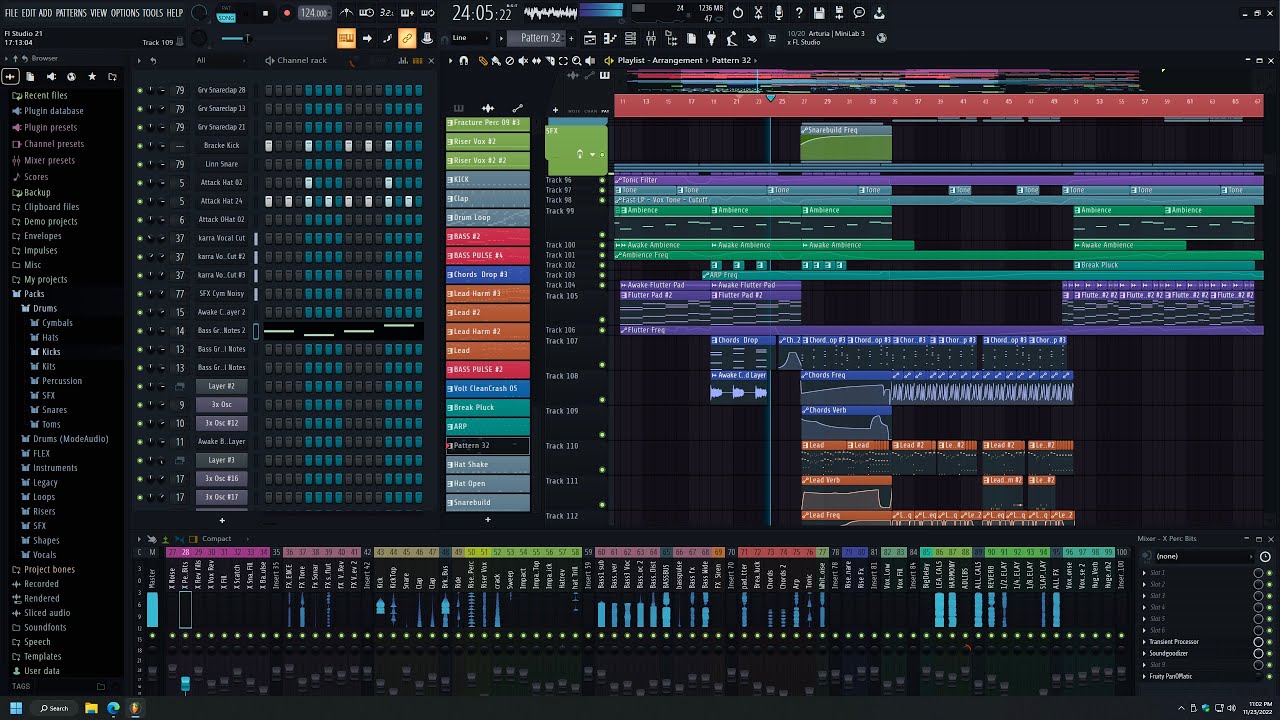This screenshot has height=720, width=1280.
Task: Toggle mute light for Attack Hat 02 channel
Action: click(140, 183)
